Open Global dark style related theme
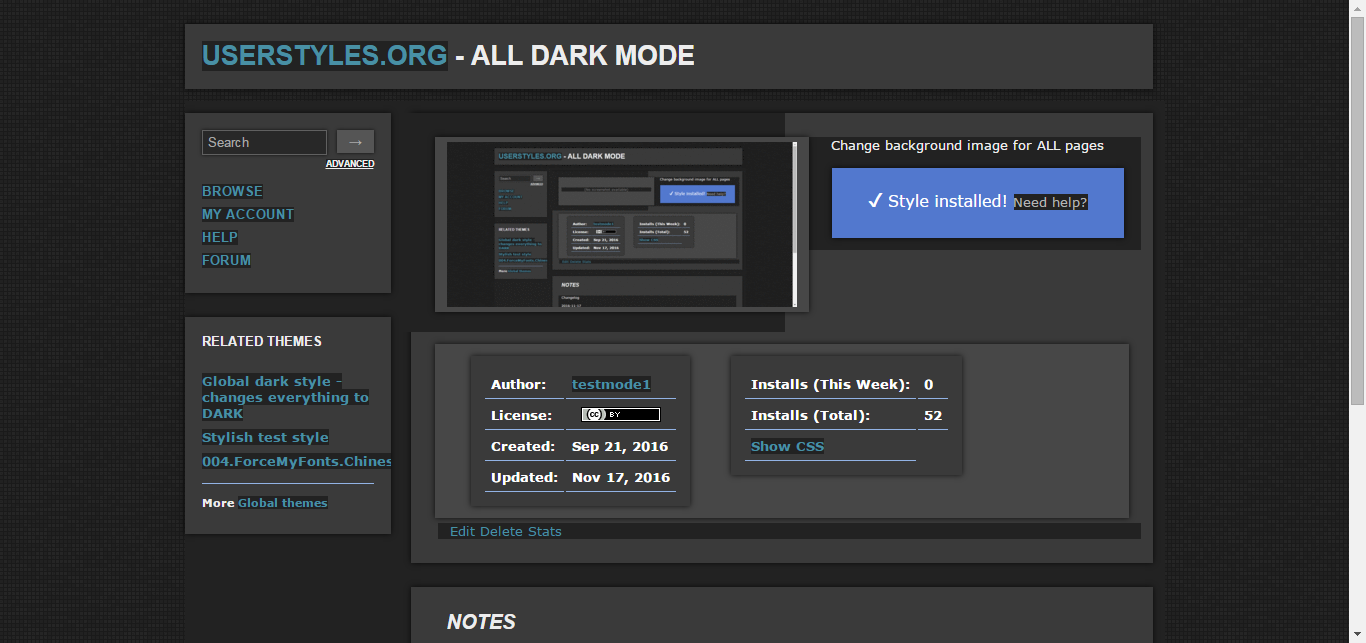The width and height of the screenshot is (1366, 643). coord(285,397)
